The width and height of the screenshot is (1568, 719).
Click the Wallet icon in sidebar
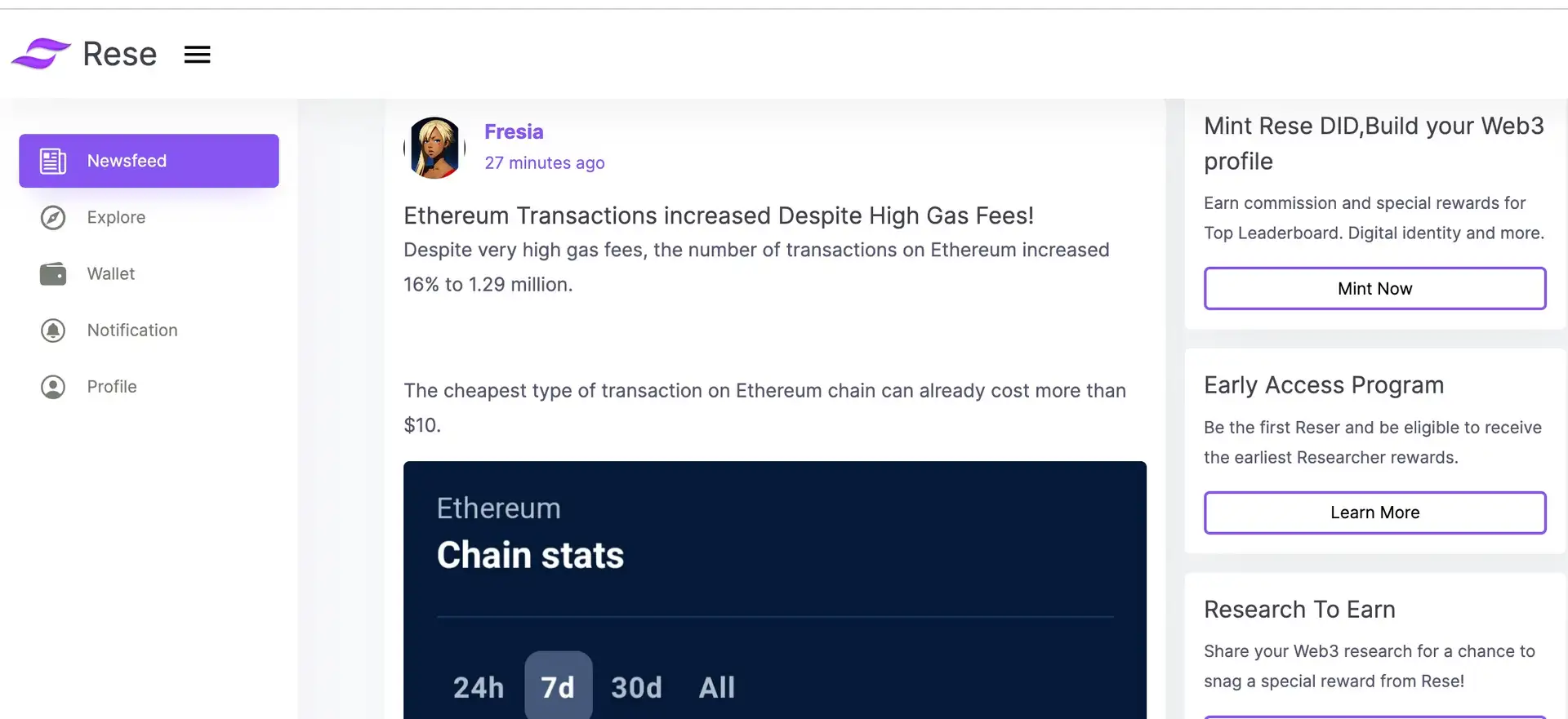[x=53, y=274]
